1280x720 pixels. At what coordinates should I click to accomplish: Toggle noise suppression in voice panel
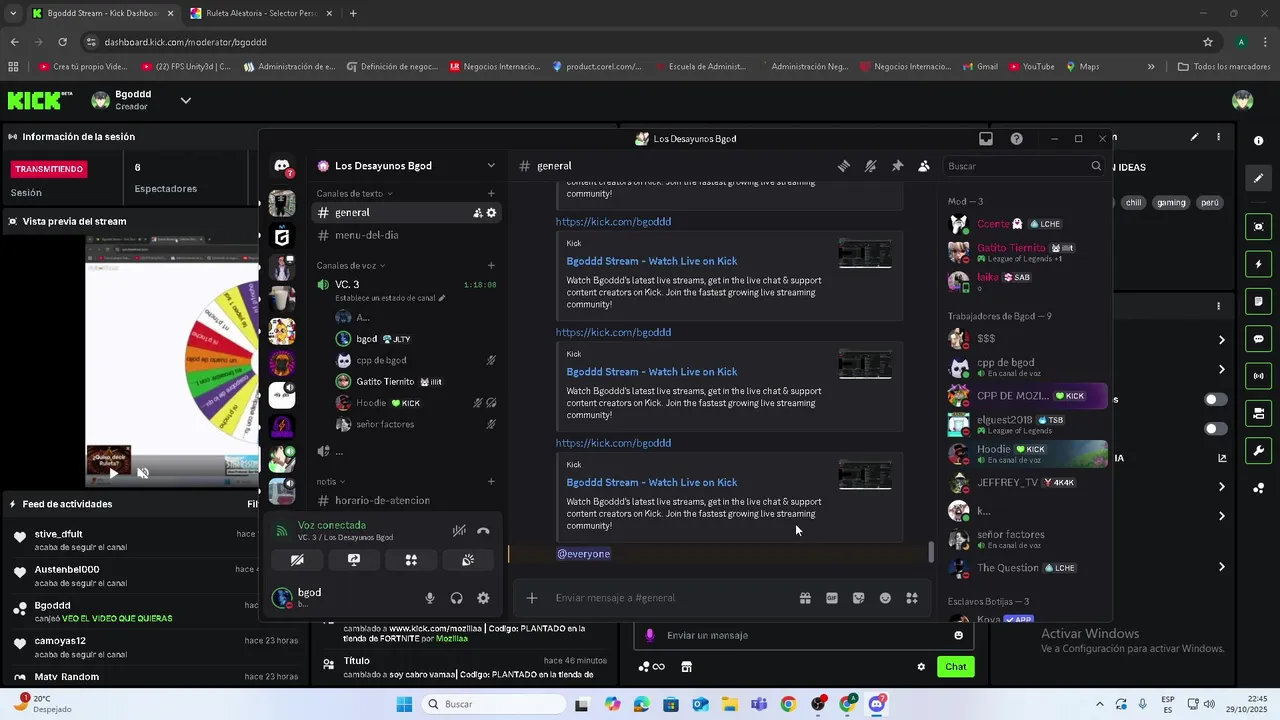click(459, 531)
